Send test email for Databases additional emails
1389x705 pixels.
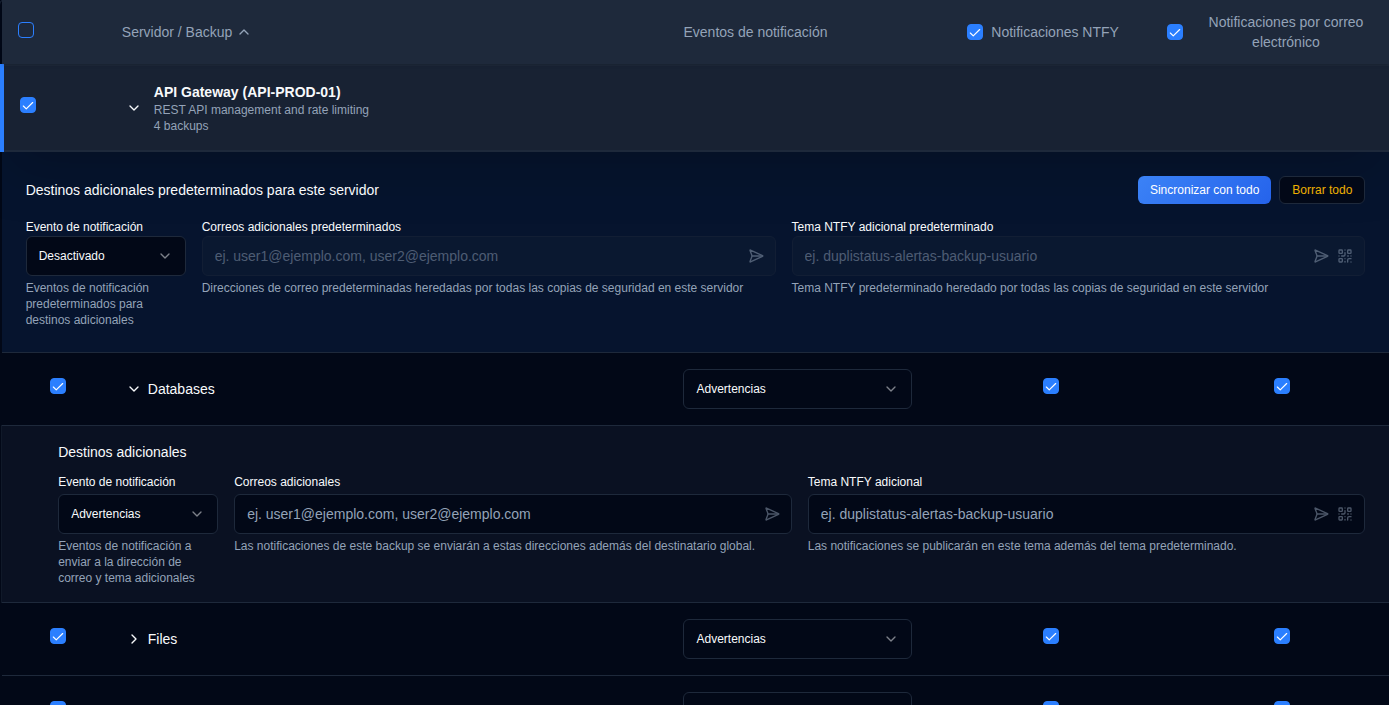pos(772,513)
